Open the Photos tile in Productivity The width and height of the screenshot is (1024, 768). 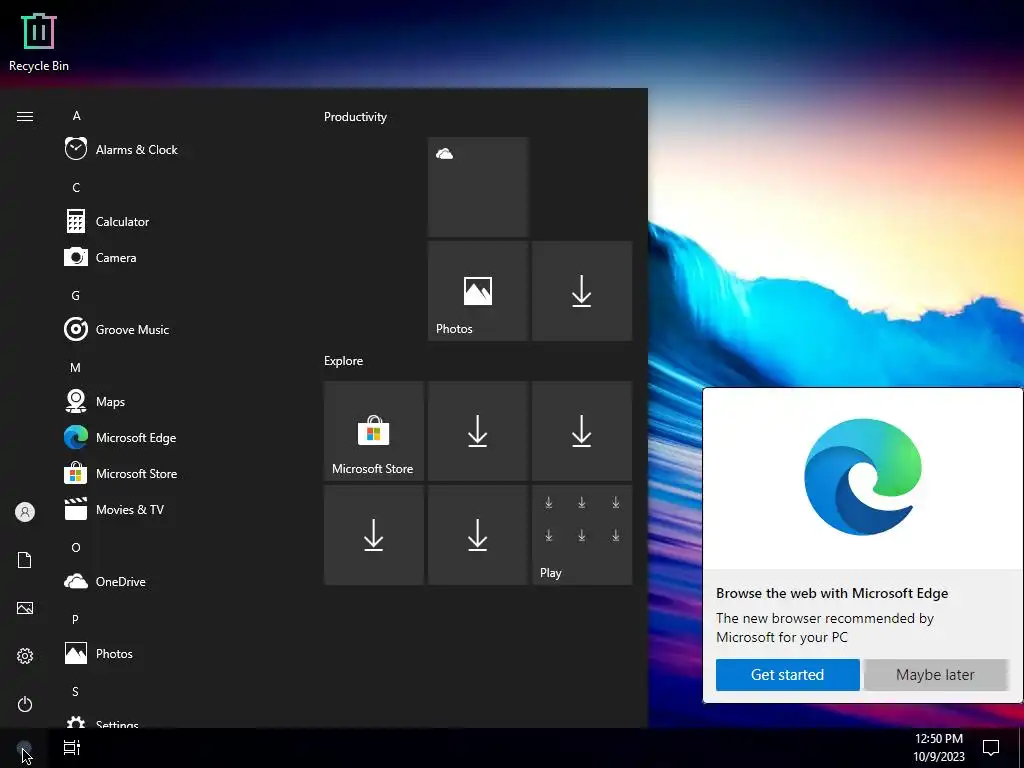point(478,291)
